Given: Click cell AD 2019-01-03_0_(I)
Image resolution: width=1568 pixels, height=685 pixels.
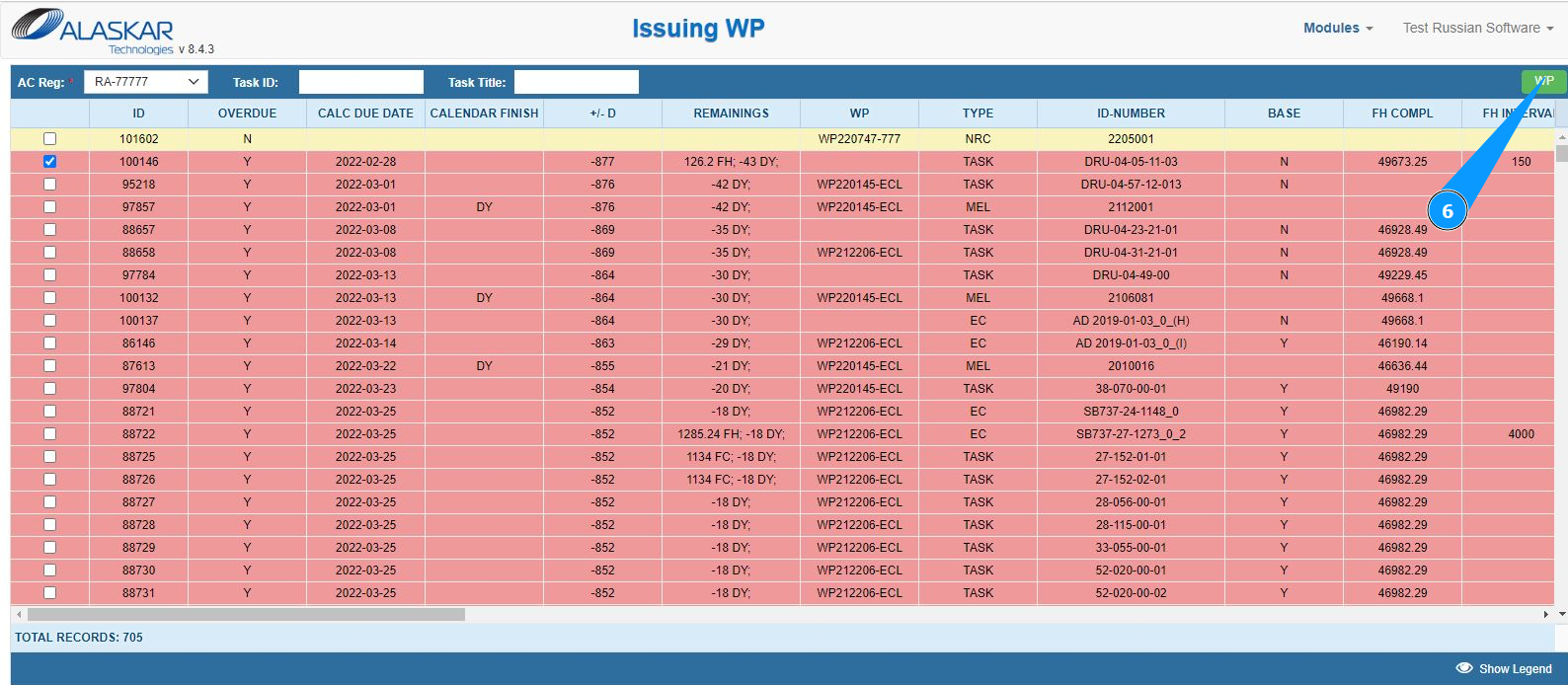Looking at the screenshot, I should click(1132, 343).
